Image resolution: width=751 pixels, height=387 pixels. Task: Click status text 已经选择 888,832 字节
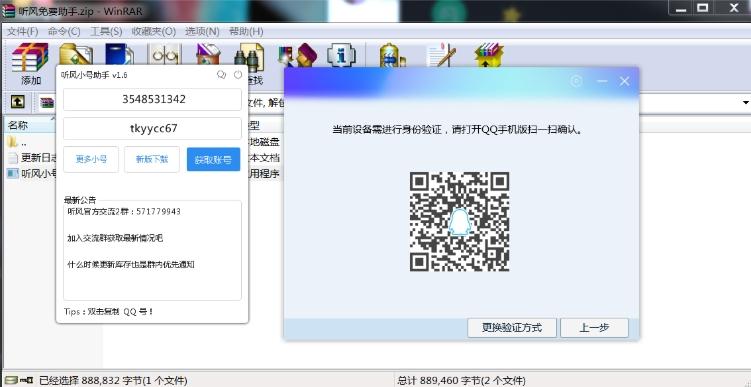click(x=113, y=381)
